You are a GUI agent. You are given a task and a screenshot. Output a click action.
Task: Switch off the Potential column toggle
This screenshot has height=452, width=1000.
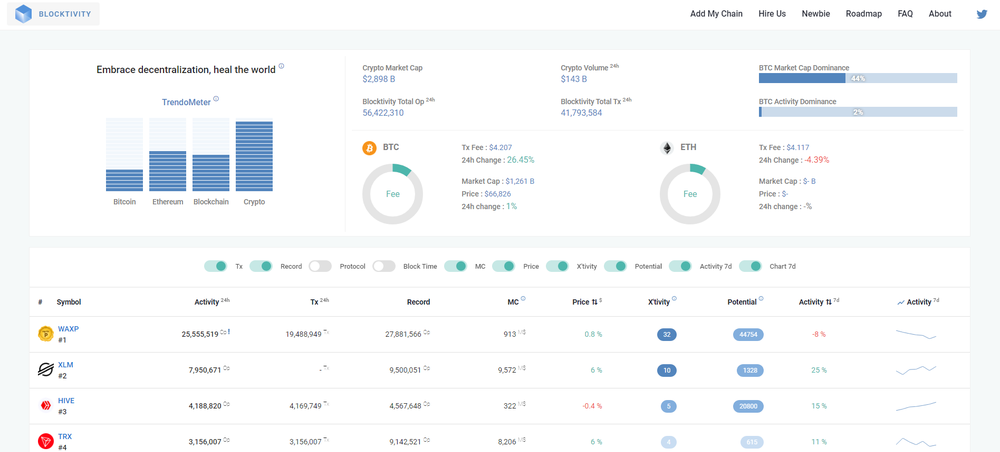click(x=615, y=266)
